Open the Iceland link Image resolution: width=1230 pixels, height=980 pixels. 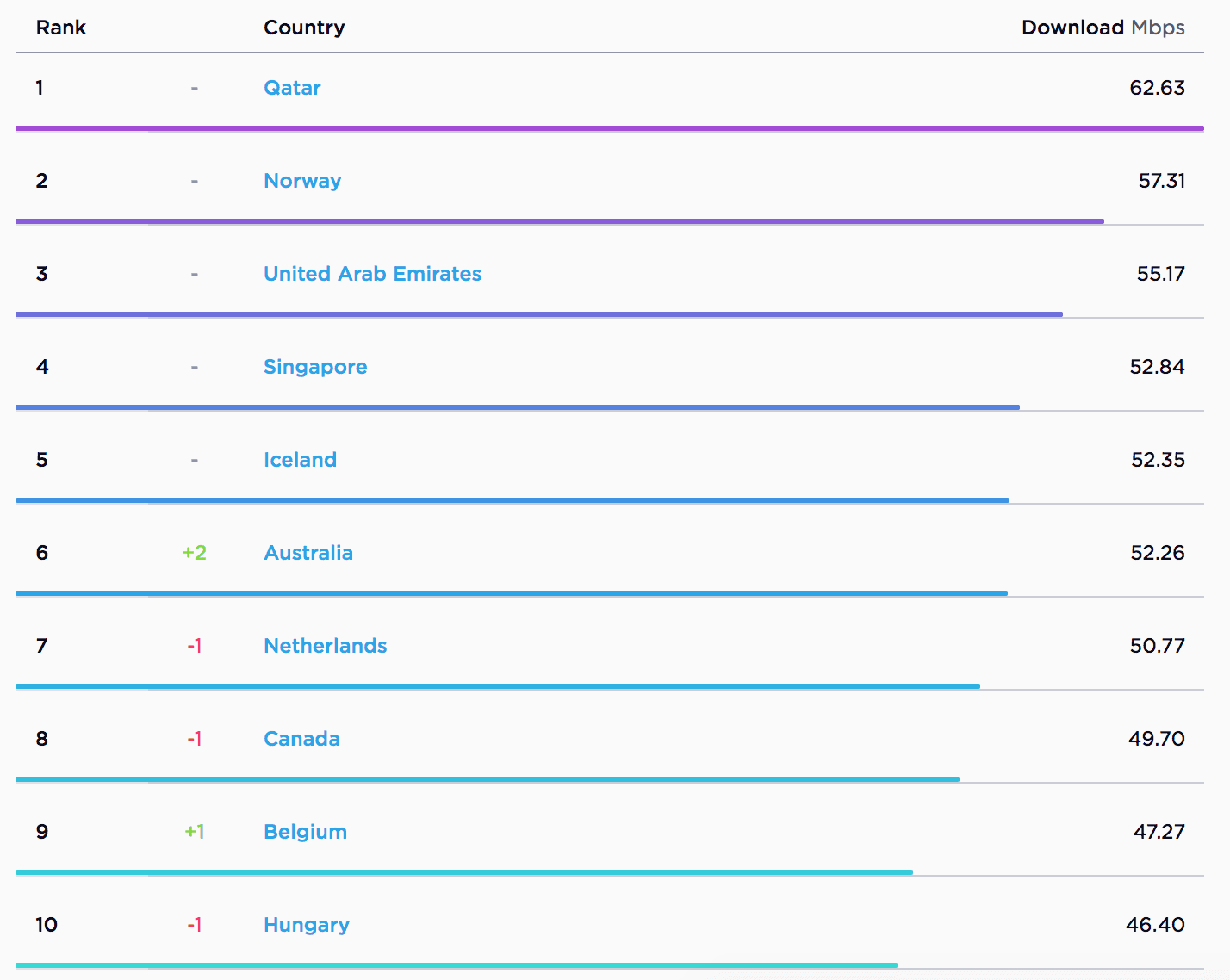coord(300,460)
